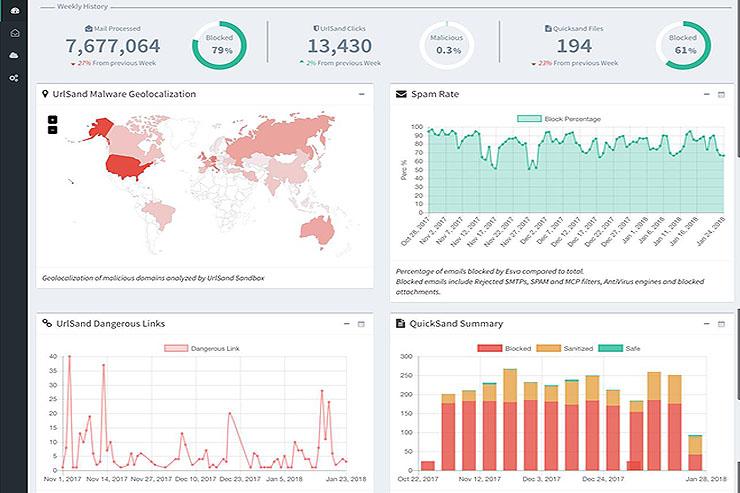
Task: Collapse the UrlSand Dangerous Links panel
Action: tap(345, 324)
